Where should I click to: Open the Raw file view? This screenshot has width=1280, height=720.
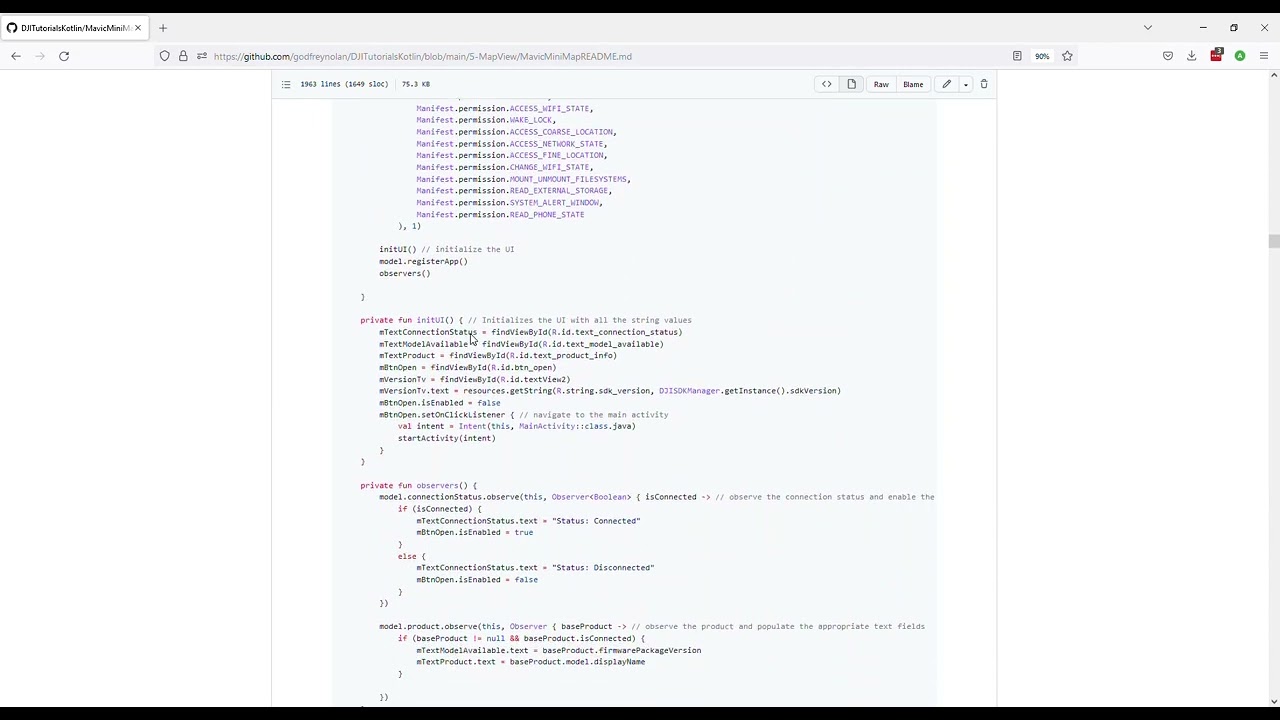click(881, 84)
